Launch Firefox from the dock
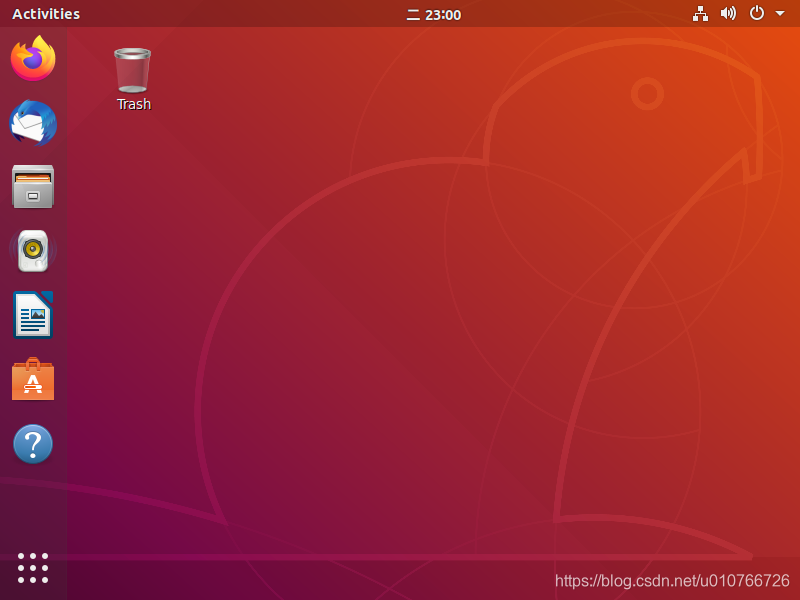 tap(33, 58)
